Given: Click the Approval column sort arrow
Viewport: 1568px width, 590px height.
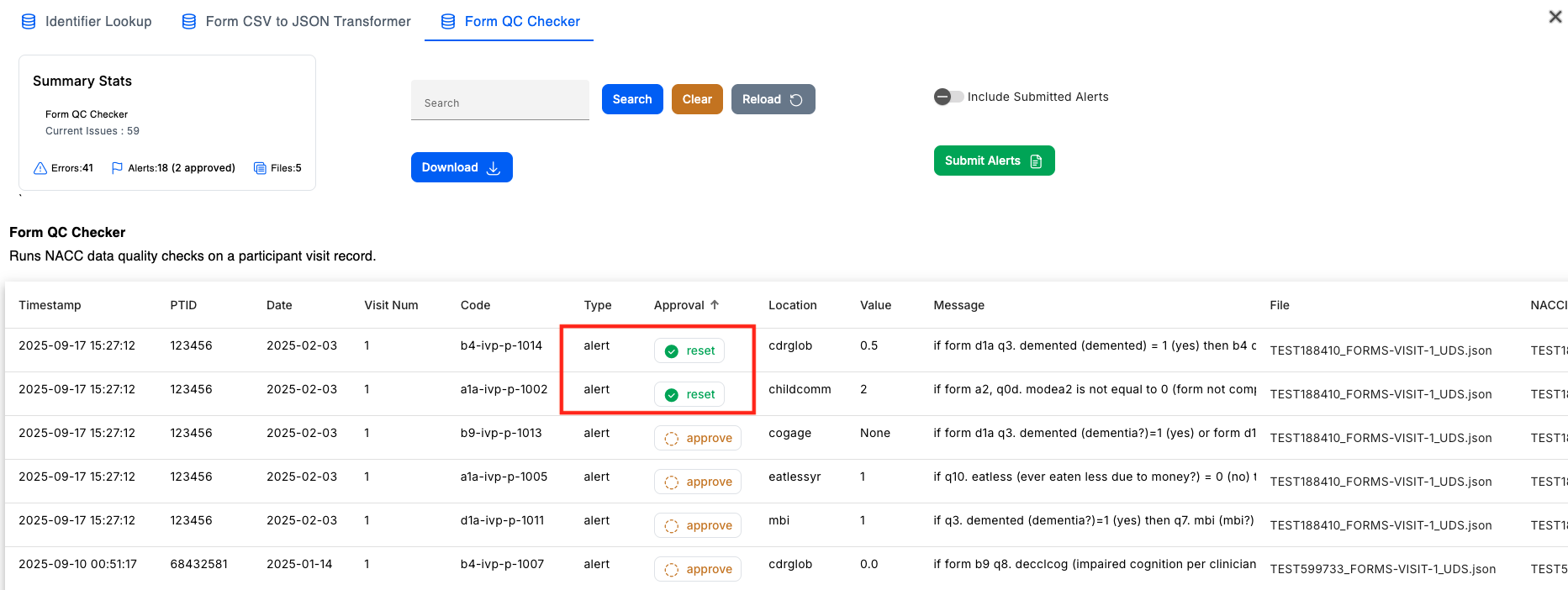Looking at the screenshot, I should click(715, 305).
